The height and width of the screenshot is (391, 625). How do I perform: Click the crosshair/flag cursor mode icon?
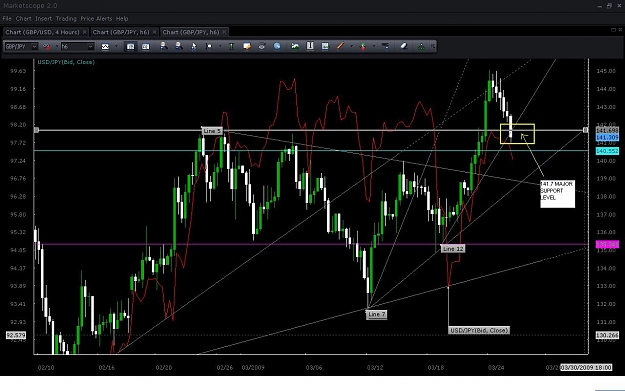point(209,46)
